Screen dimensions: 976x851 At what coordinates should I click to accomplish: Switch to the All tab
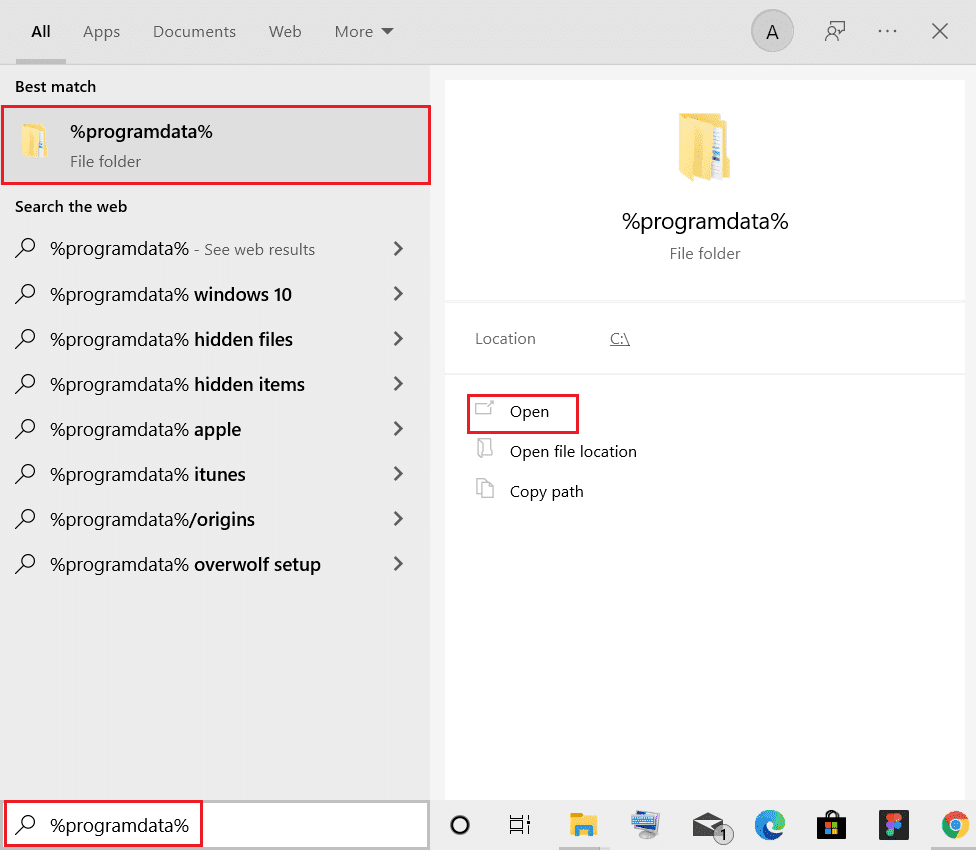(x=40, y=31)
